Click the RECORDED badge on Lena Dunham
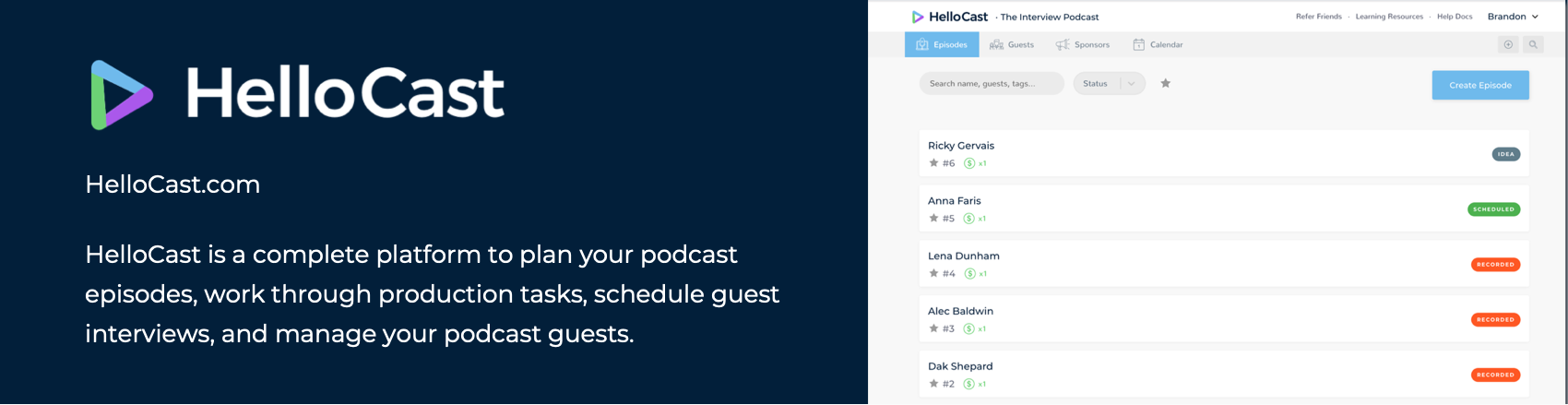 click(1495, 265)
